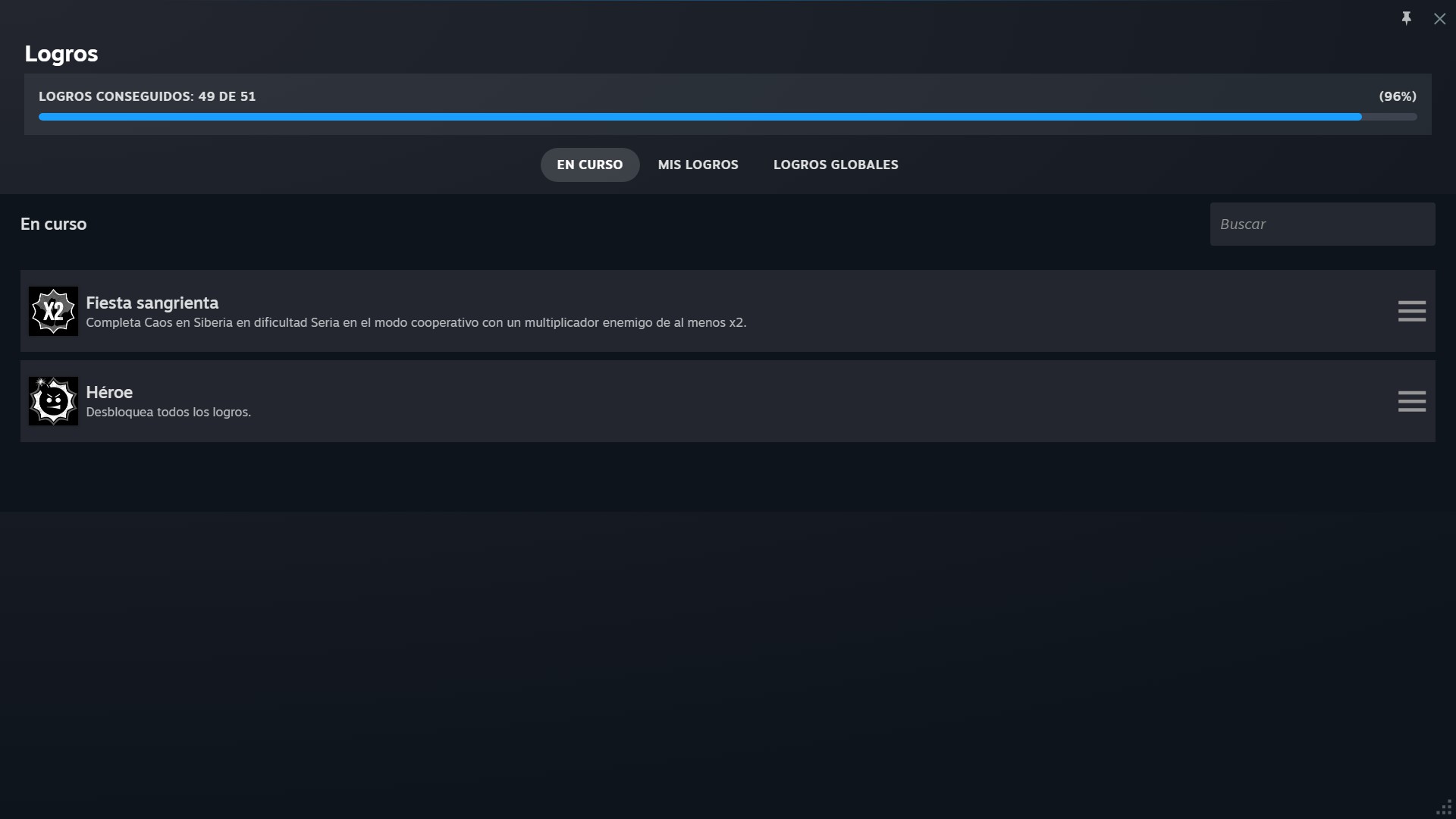Open hamburger menu for Fiesta sangrienta

click(1411, 311)
